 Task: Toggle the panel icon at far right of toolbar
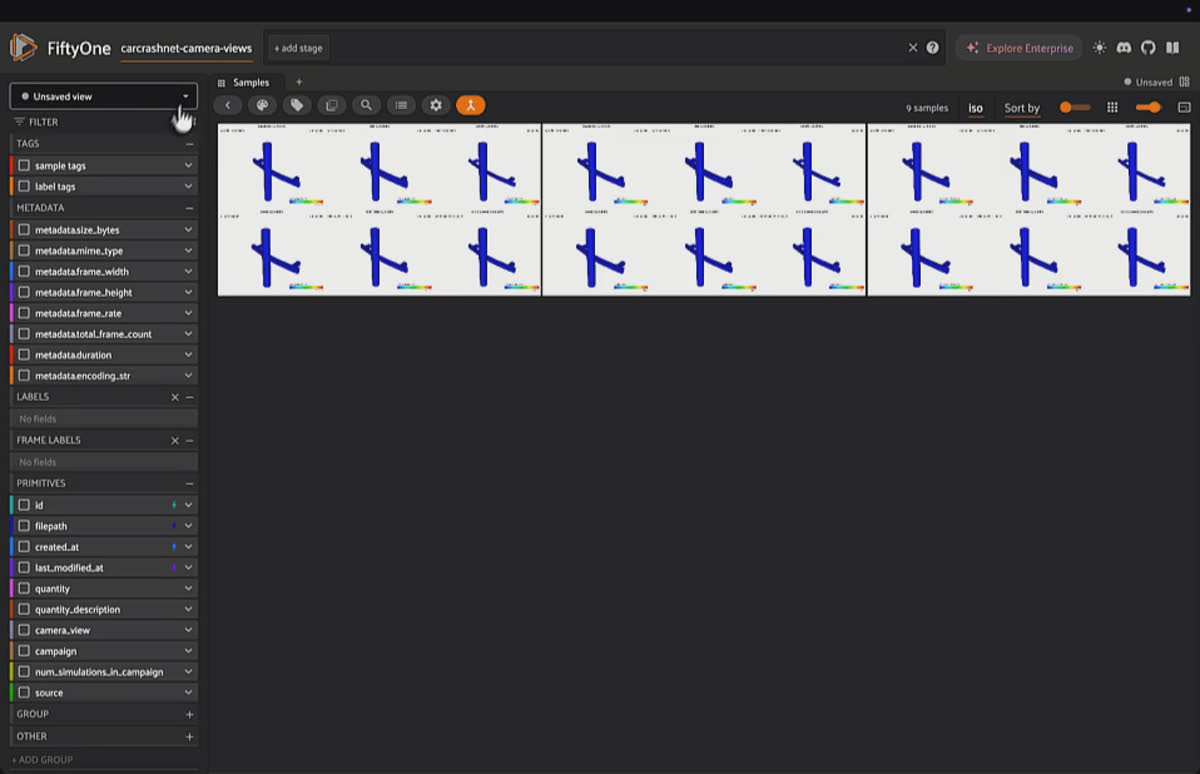click(x=1184, y=107)
